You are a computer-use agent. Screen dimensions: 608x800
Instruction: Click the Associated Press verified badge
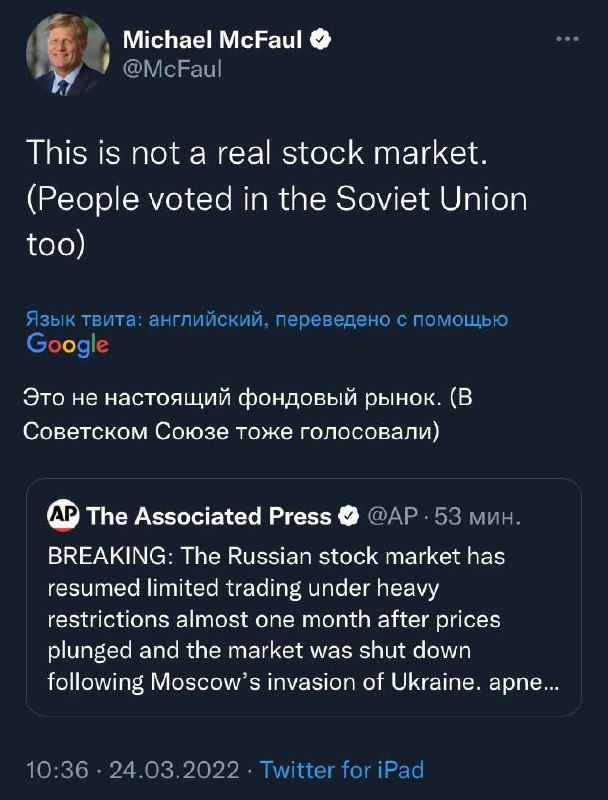tap(349, 516)
